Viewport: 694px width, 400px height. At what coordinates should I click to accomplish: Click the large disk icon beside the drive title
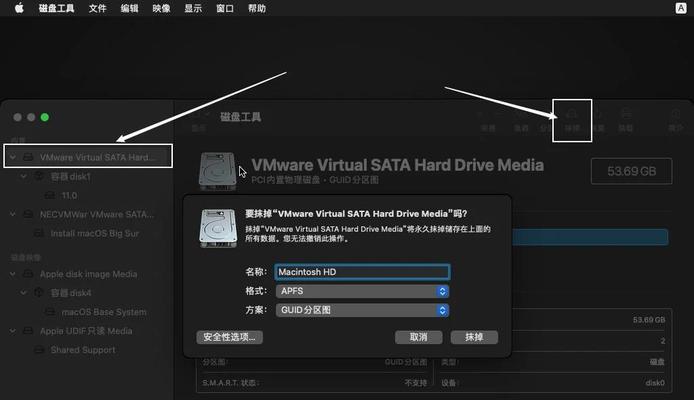coord(218,172)
